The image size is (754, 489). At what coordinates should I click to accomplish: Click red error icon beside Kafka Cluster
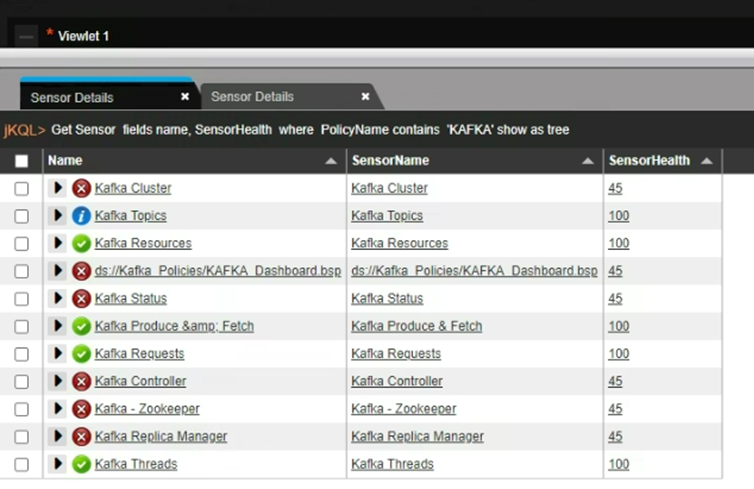(81, 188)
